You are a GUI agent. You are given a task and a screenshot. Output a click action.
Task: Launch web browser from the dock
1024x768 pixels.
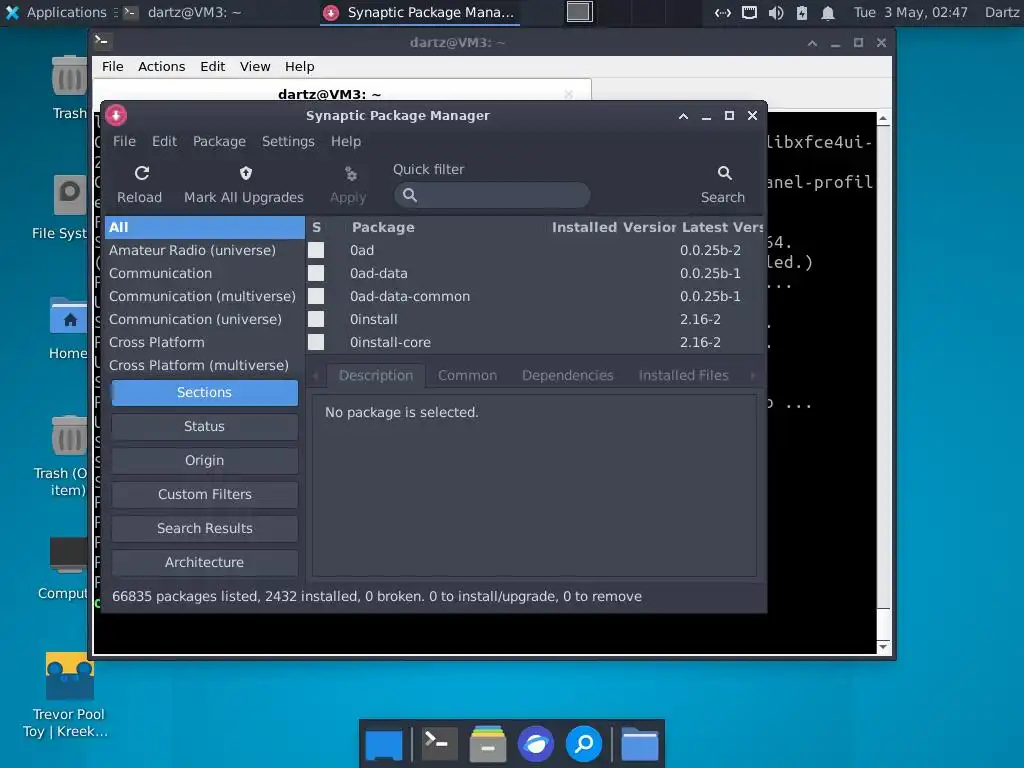[536, 743]
